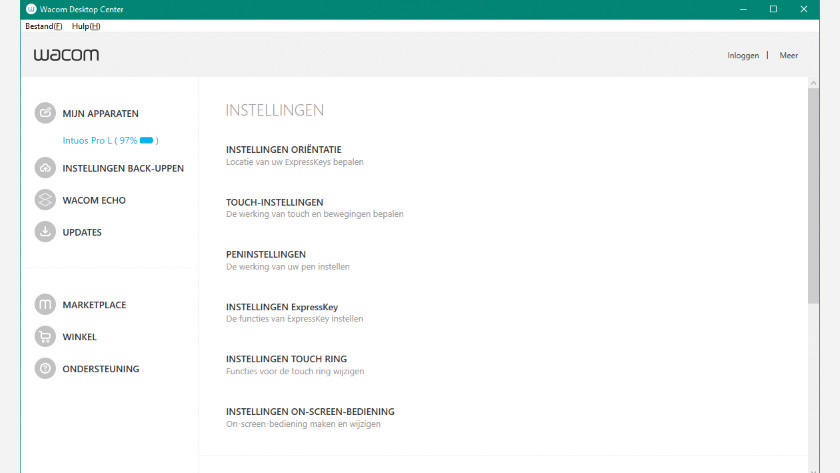Viewport: 840px width, 473px height.
Task: Click the Wacom logo in header
Action: 66,55
